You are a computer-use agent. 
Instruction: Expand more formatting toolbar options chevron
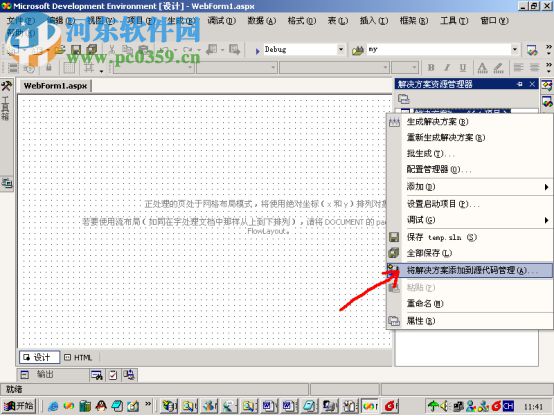click(549, 67)
